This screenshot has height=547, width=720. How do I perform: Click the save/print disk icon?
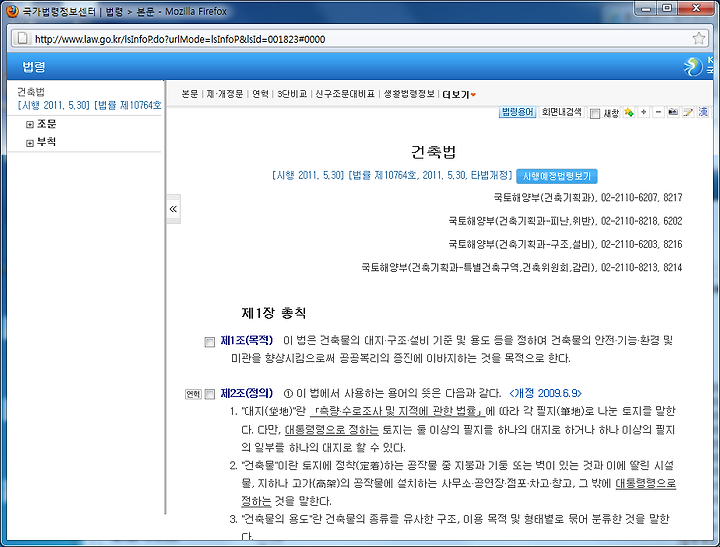click(673, 112)
